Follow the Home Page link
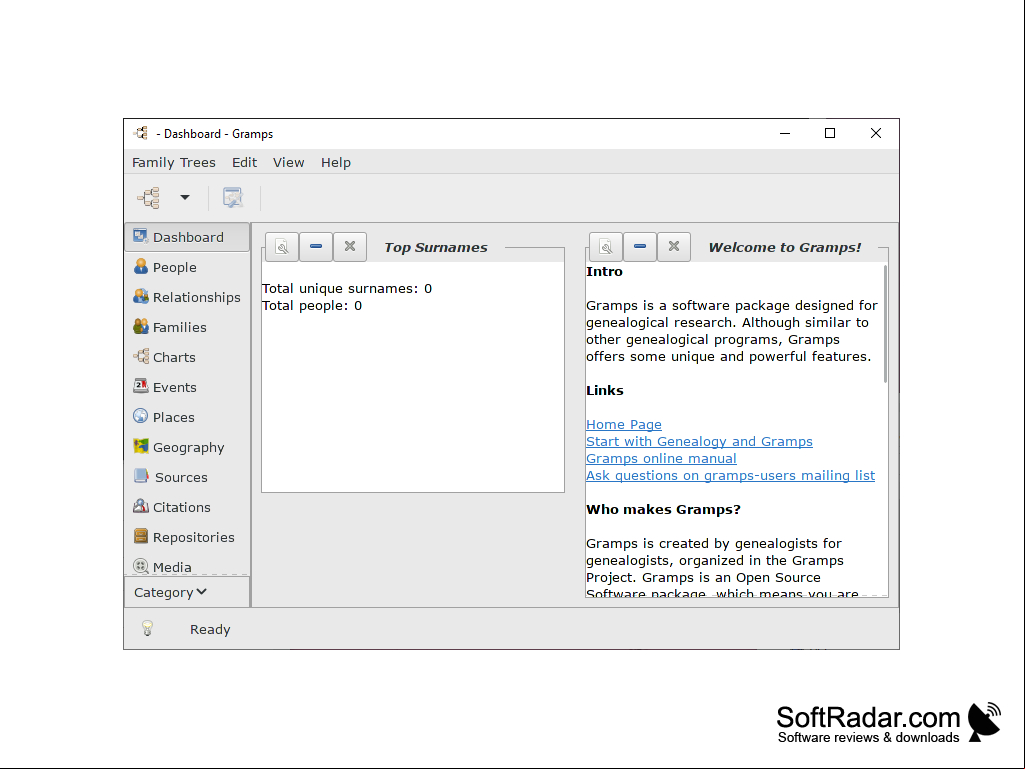 pyautogui.click(x=624, y=424)
